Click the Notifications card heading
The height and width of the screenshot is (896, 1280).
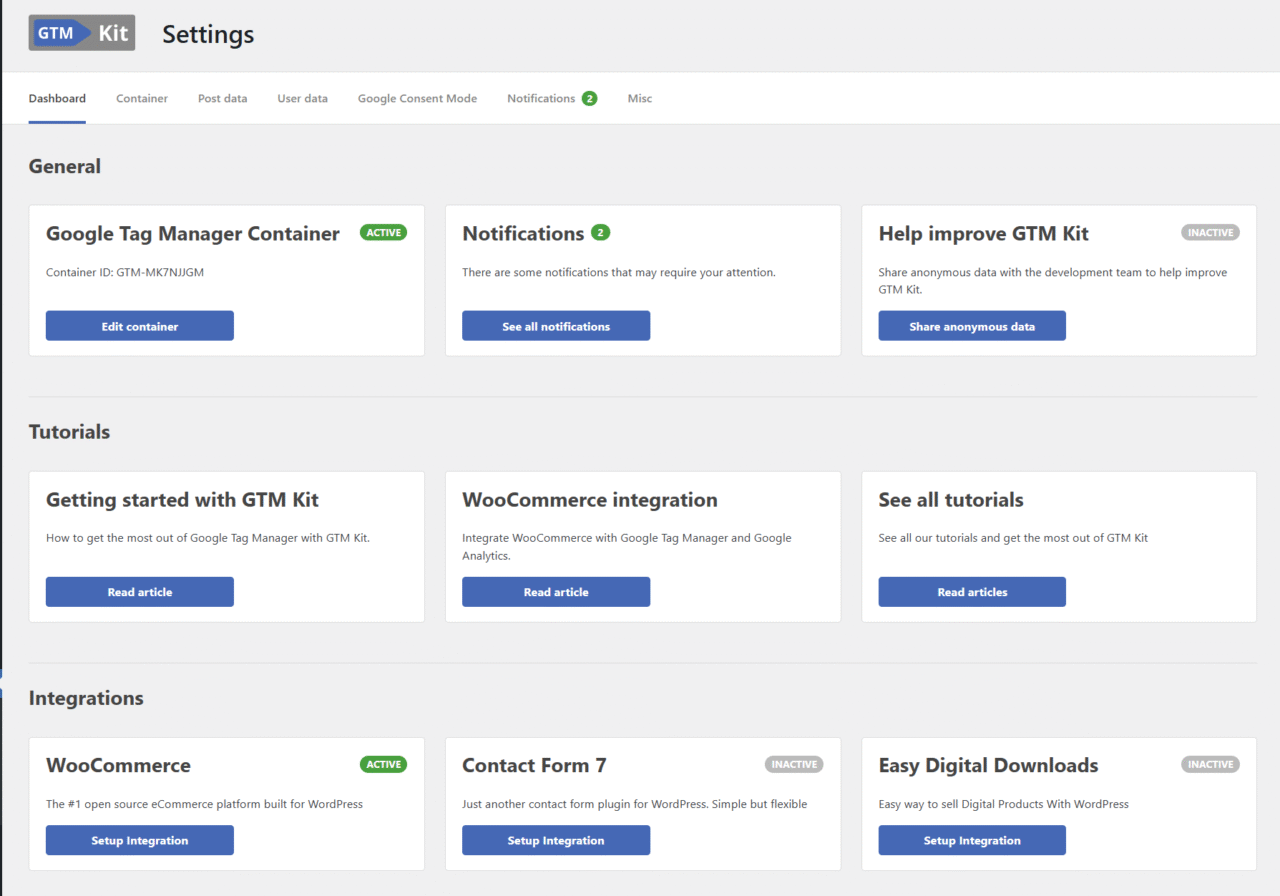coord(523,234)
